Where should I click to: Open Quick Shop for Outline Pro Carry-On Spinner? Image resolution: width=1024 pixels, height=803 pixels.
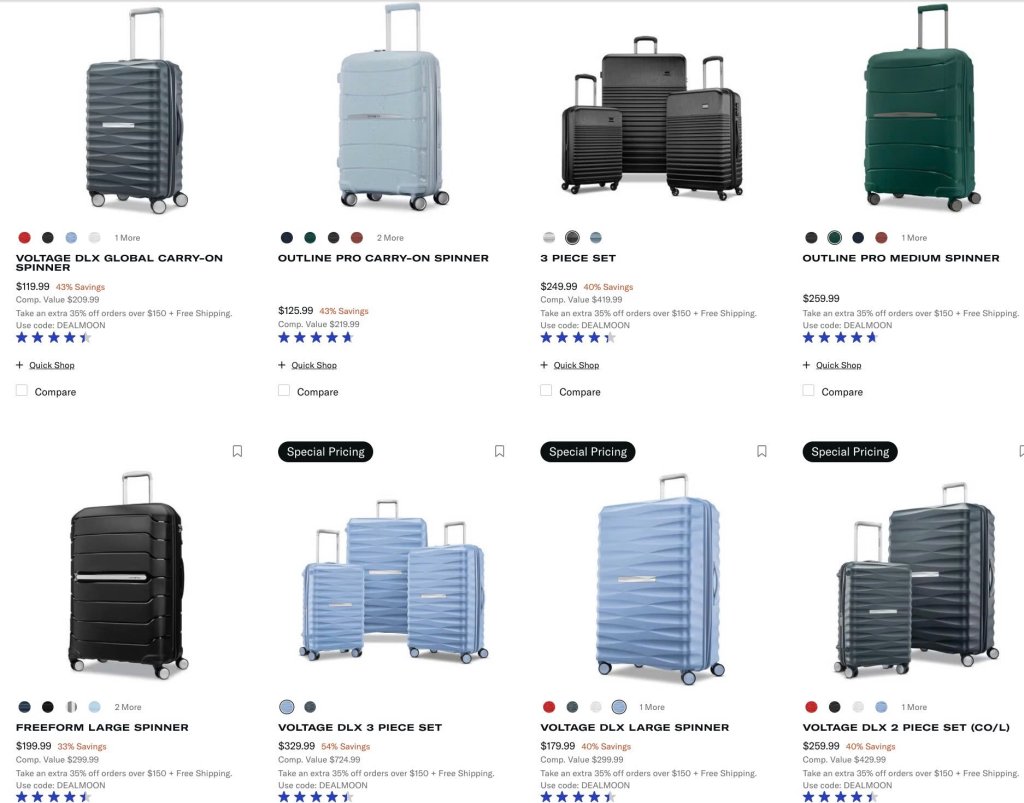coord(314,365)
